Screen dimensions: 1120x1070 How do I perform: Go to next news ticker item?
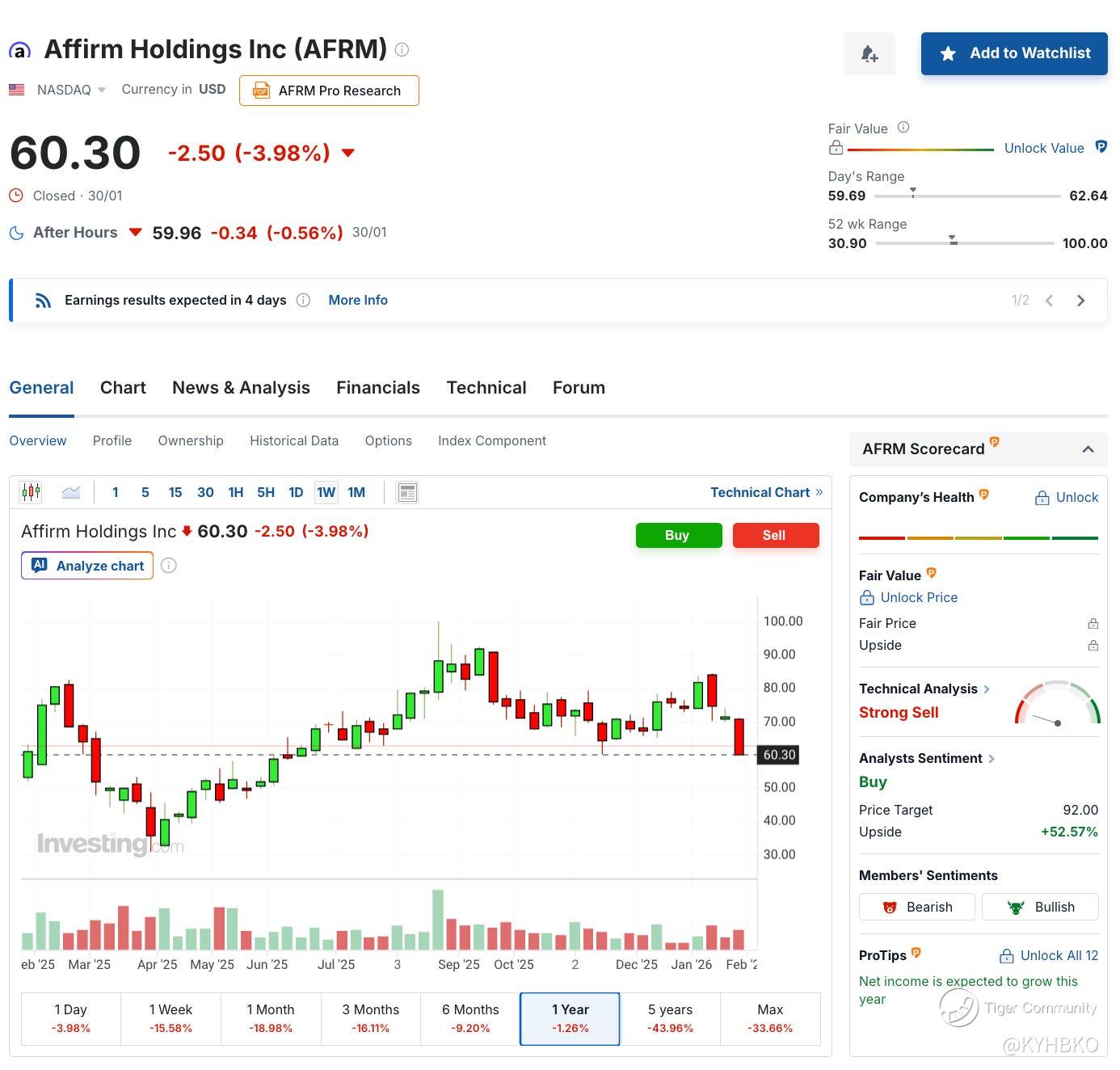tap(1080, 301)
